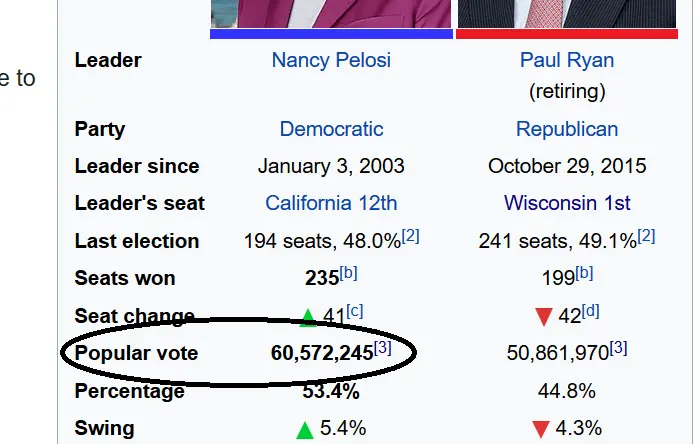This screenshot has height=444, width=700.
Task: Open footnote [2] next to 241 seats
Action: pos(646,236)
